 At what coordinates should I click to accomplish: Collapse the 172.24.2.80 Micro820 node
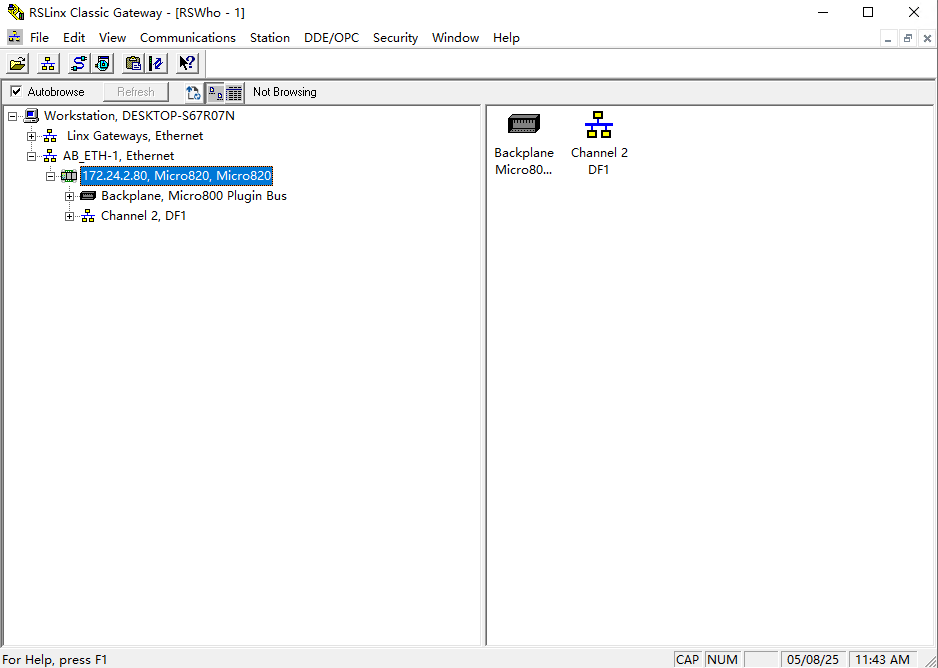coord(51,176)
